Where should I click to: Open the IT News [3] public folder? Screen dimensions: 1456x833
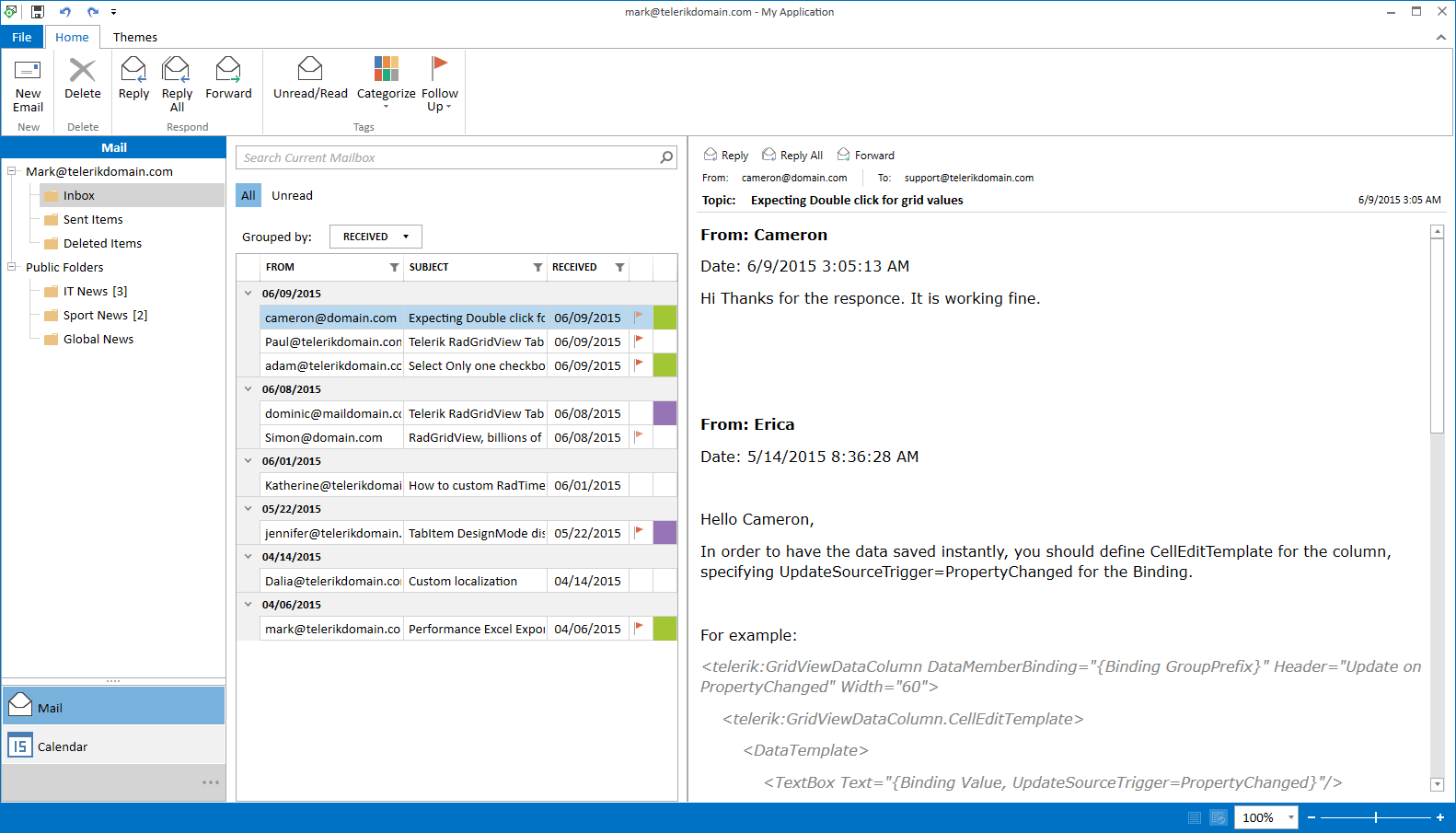click(95, 291)
